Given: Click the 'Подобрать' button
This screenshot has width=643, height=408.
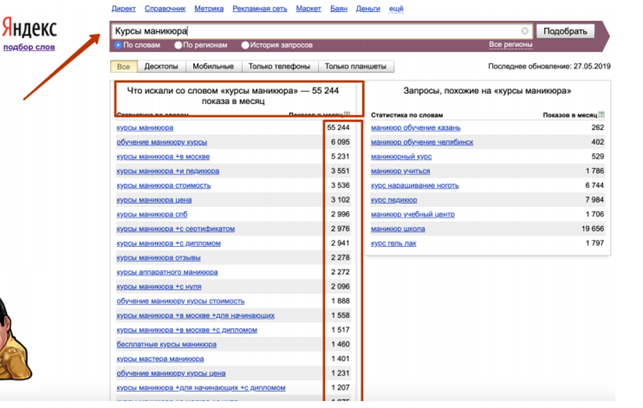Looking at the screenshot, I should [x=566, y=31].
